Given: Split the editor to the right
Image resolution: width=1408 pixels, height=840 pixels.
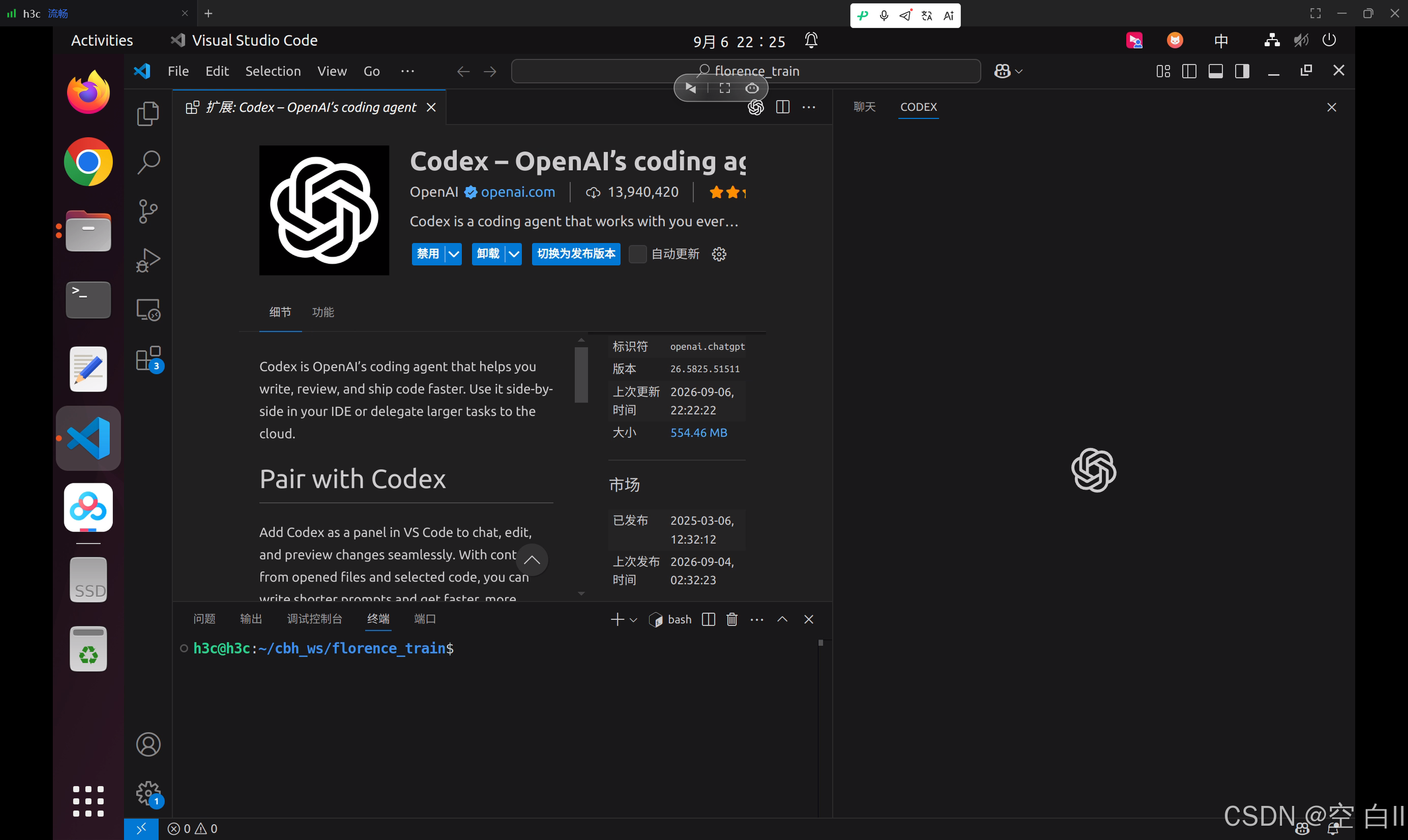Looking at the screenshot, I should 783,107.
